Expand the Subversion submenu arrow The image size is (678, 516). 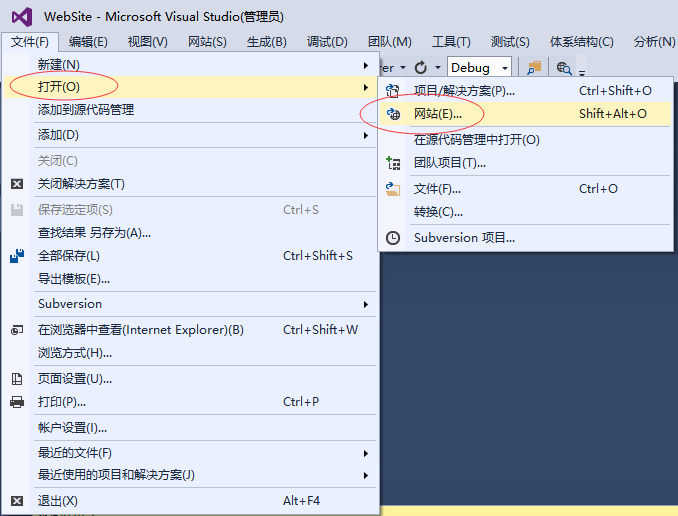point(366,304)
